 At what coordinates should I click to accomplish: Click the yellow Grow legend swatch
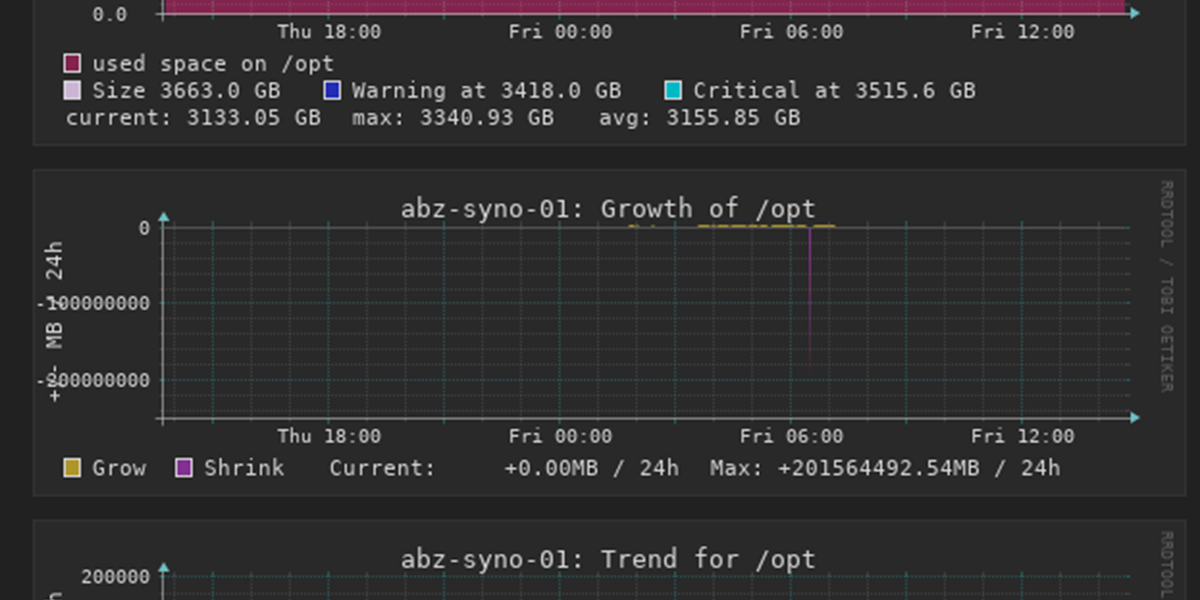(x=72, y=468)
